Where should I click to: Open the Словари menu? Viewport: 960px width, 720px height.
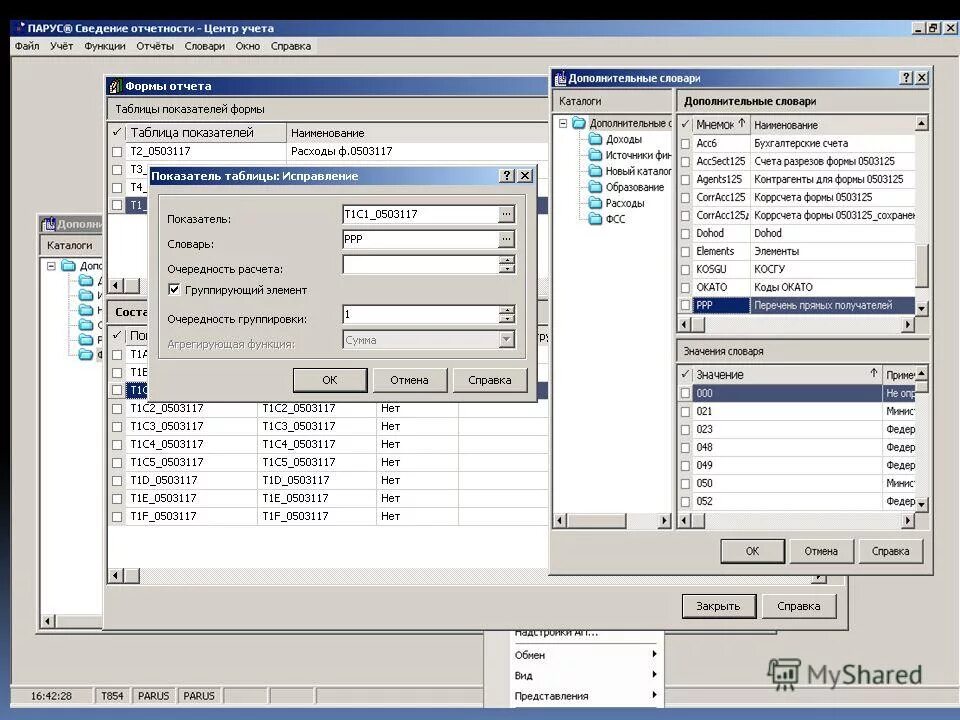coord(204,46)
